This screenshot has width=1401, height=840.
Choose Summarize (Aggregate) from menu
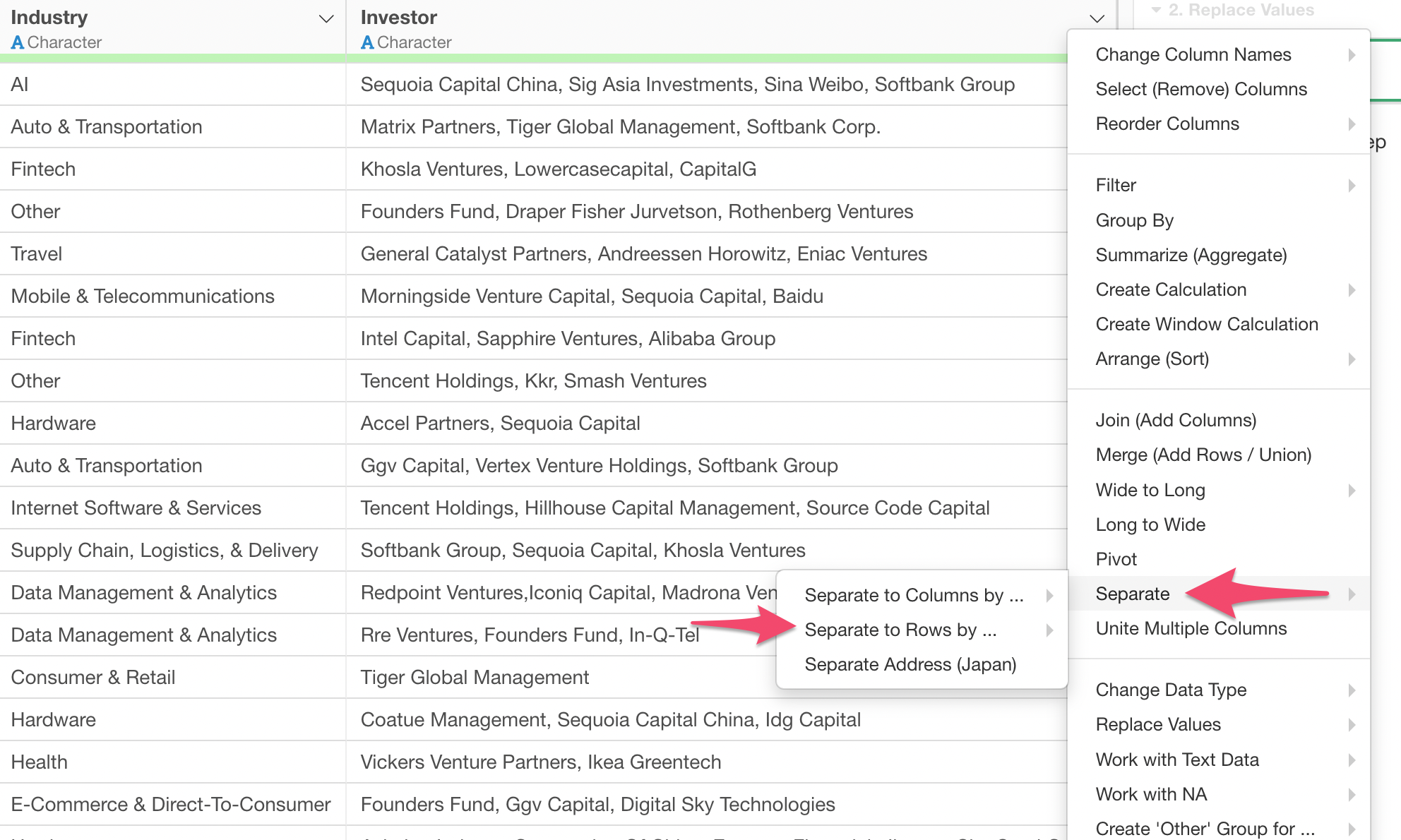1191,255
